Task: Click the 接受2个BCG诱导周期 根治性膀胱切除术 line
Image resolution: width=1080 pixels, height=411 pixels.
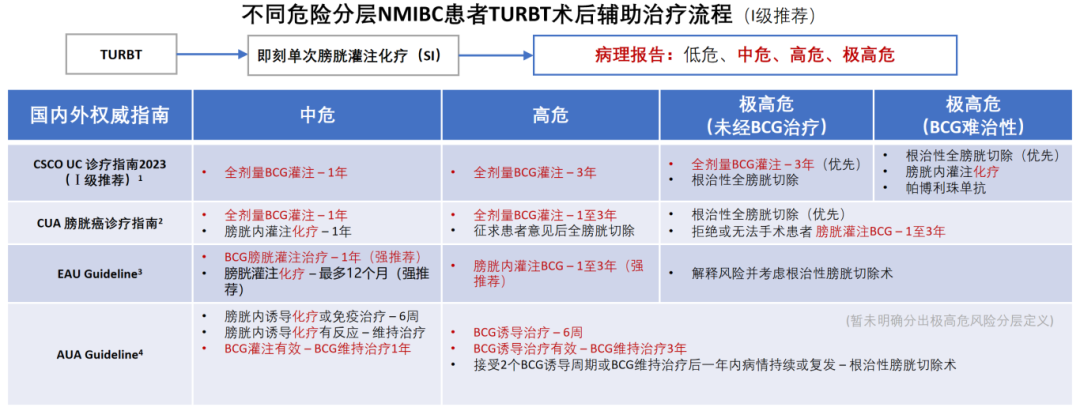Action: pos(715,365)
